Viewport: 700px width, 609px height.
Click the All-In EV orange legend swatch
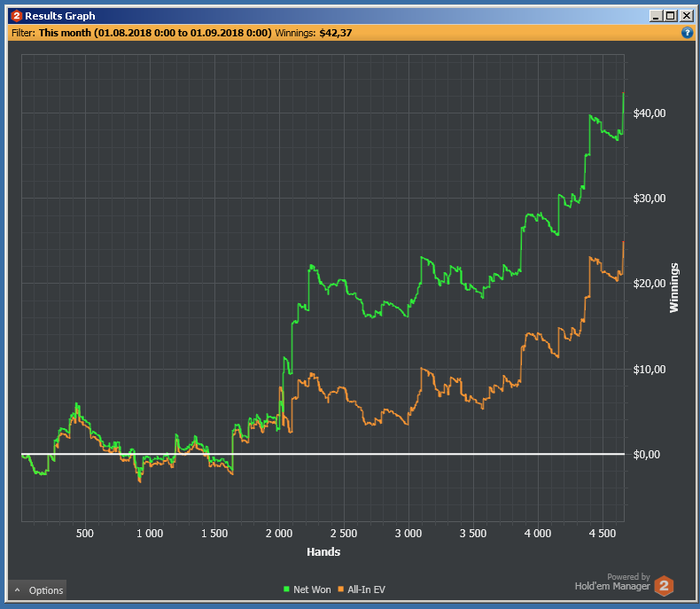pos(341,589)
